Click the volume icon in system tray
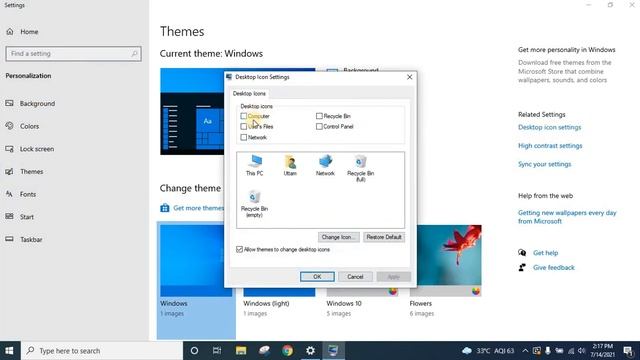 pos(582,351)
